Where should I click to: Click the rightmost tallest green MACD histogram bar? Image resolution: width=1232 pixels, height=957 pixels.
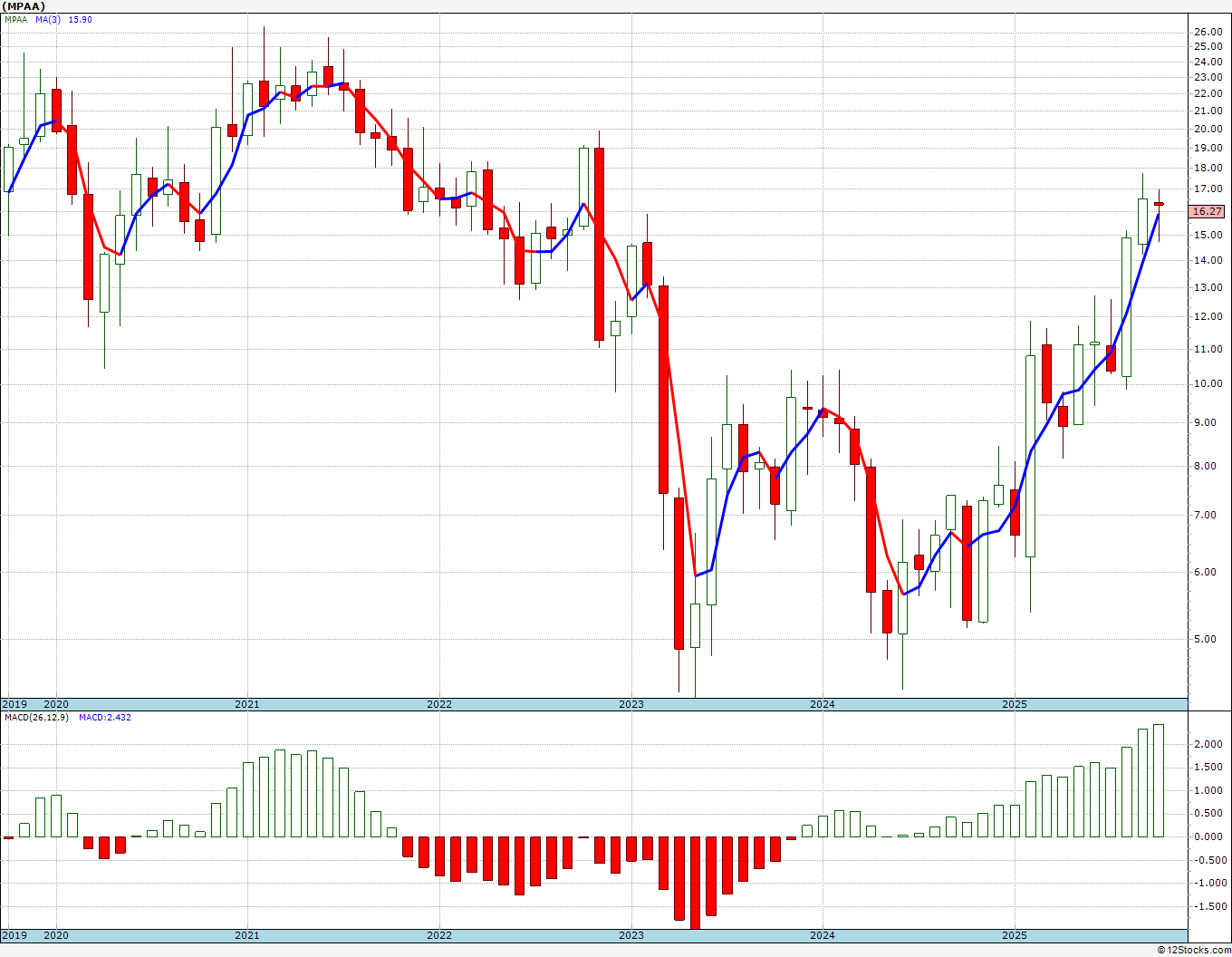(x=1159, y=780)
